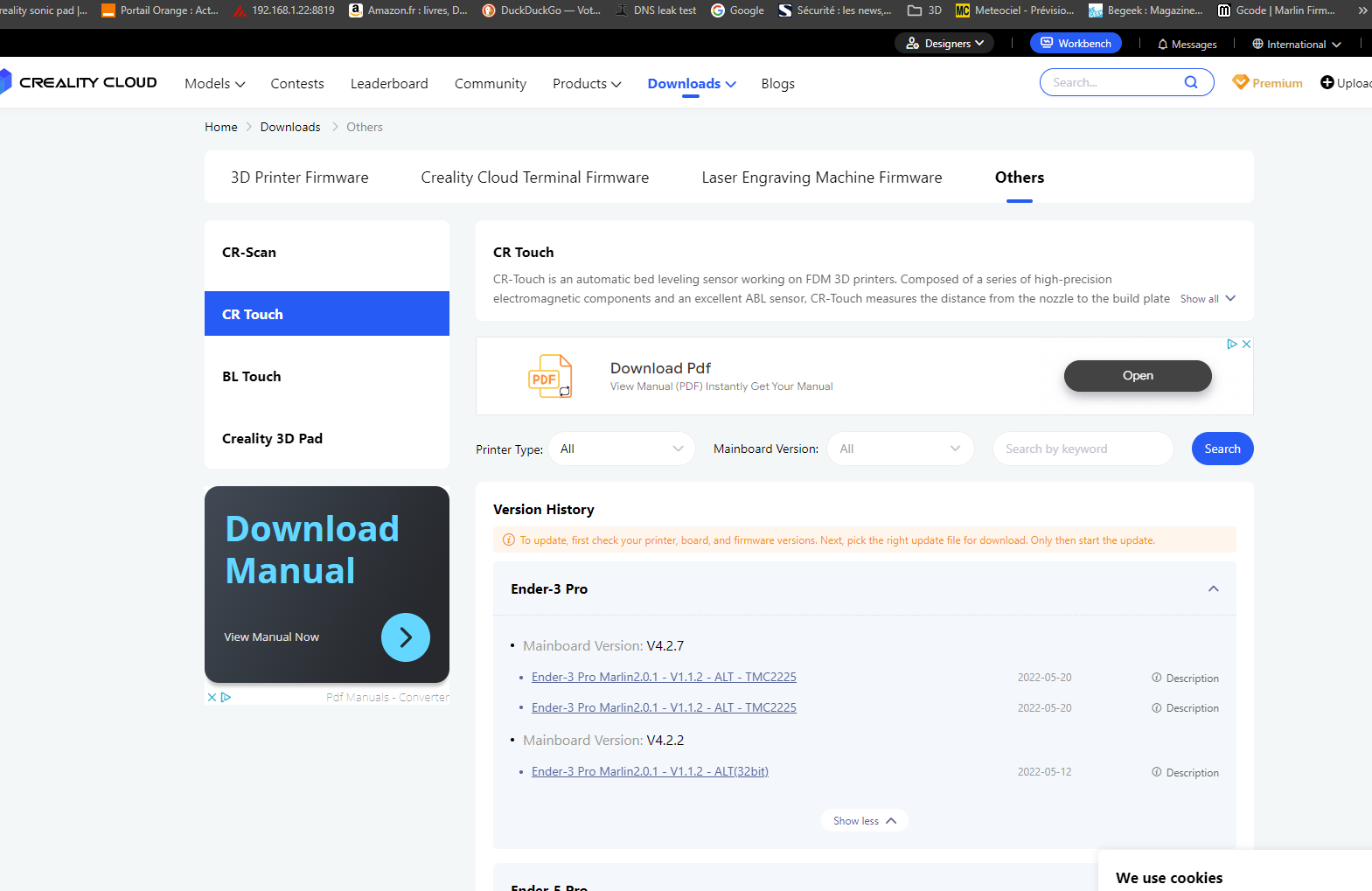Expand the Products menu

[587, 83]
